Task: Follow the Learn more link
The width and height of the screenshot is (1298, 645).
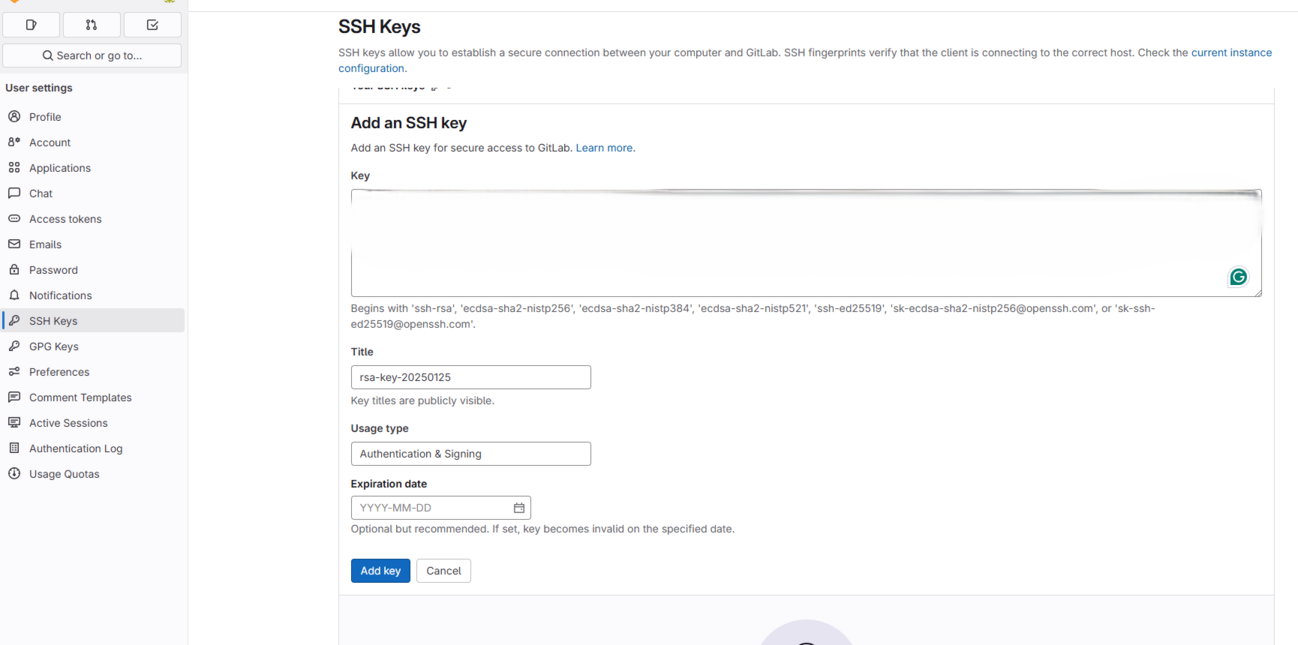Action: click(x=604, y=148)
